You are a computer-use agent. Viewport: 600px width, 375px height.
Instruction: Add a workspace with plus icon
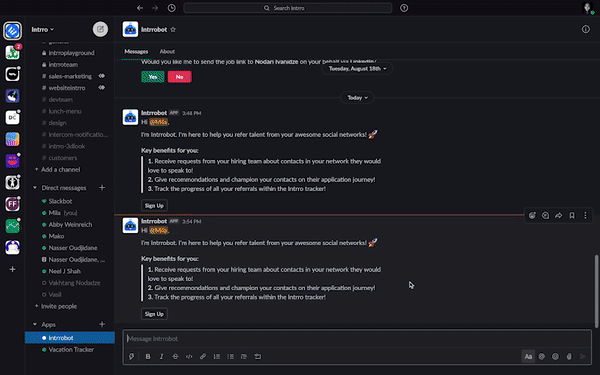12,269
